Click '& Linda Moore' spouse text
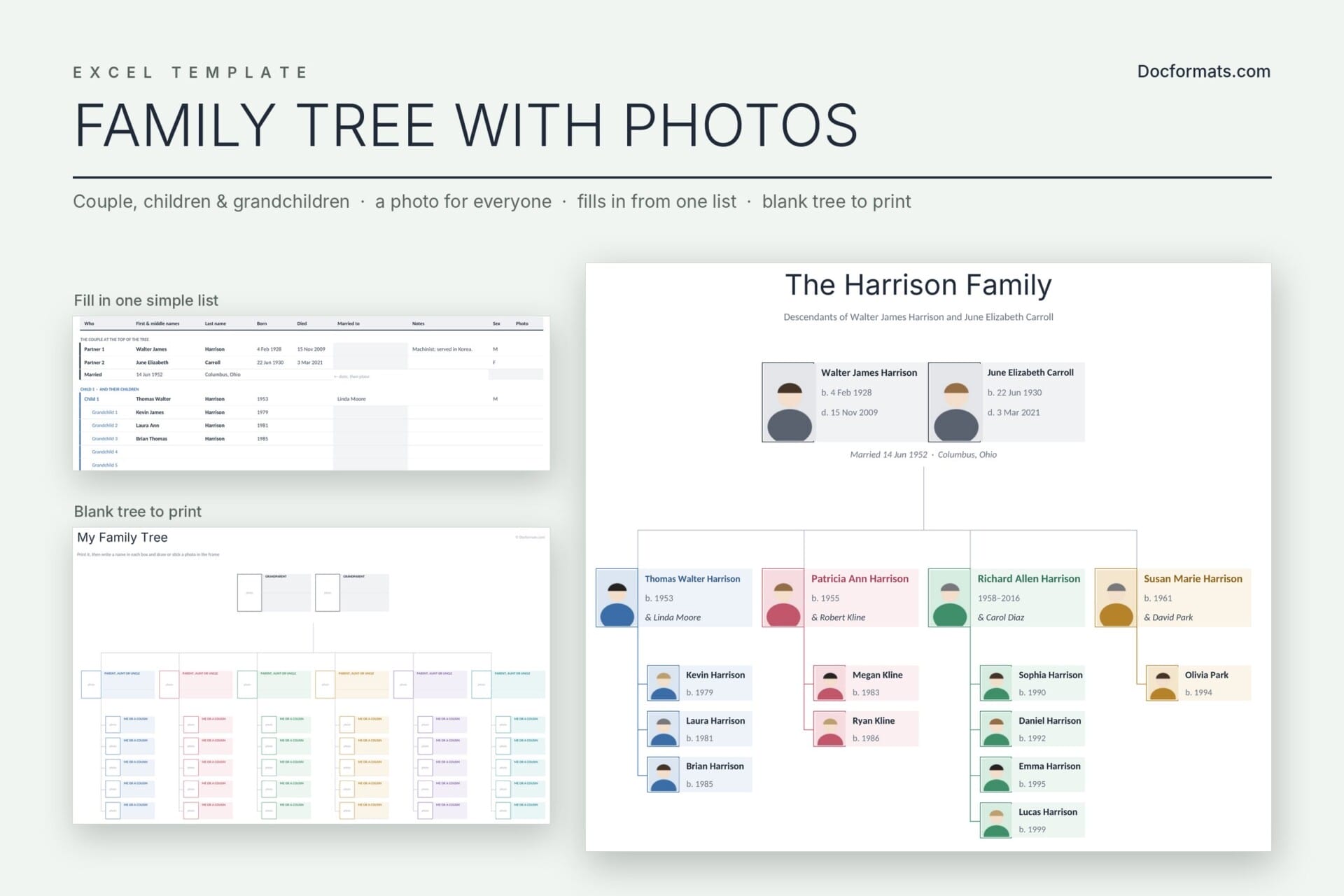Image resolution: width=1344 pixels, height=896 pixels. [673, 617]
